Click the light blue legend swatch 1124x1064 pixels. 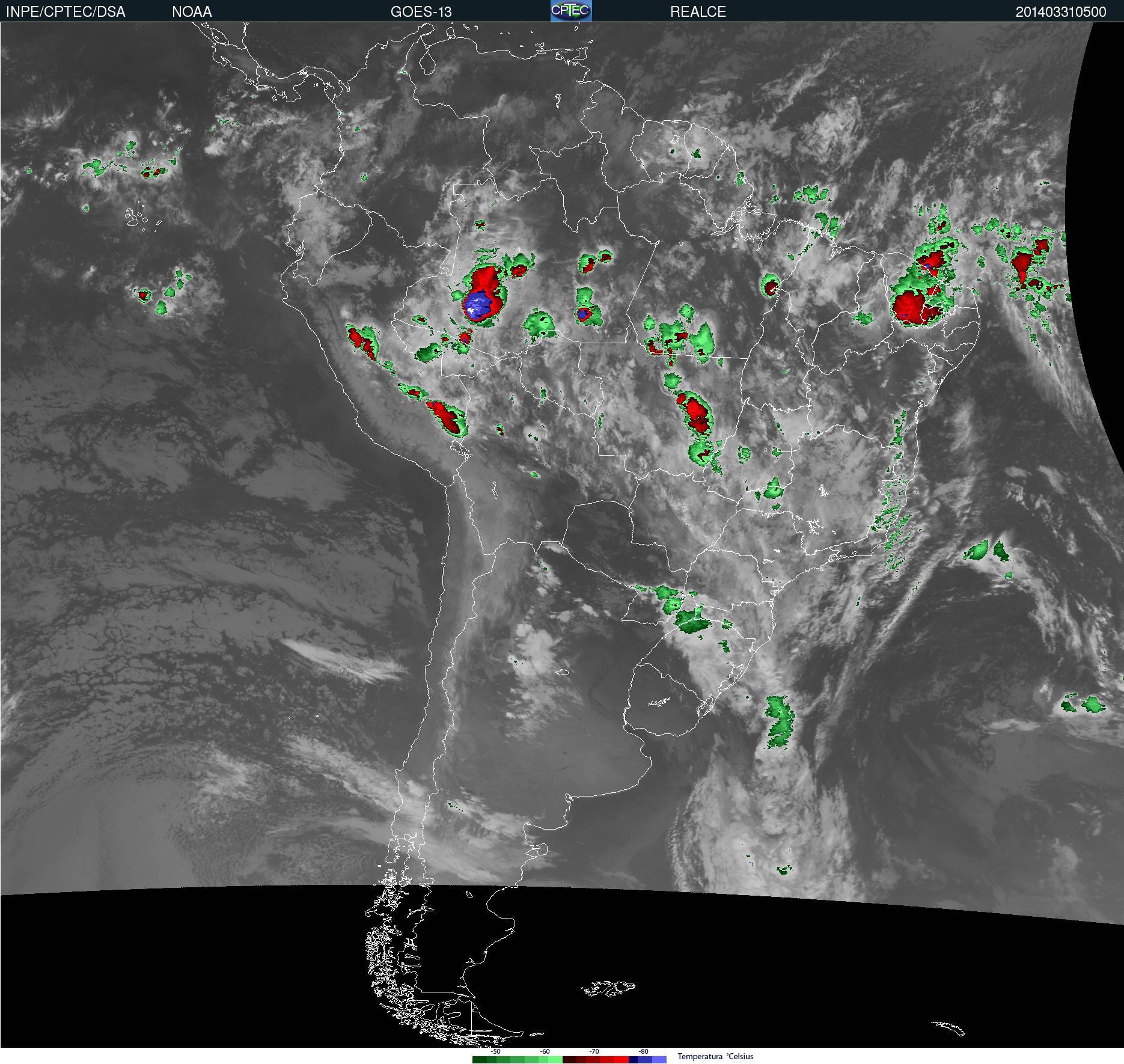point(659,1060)
